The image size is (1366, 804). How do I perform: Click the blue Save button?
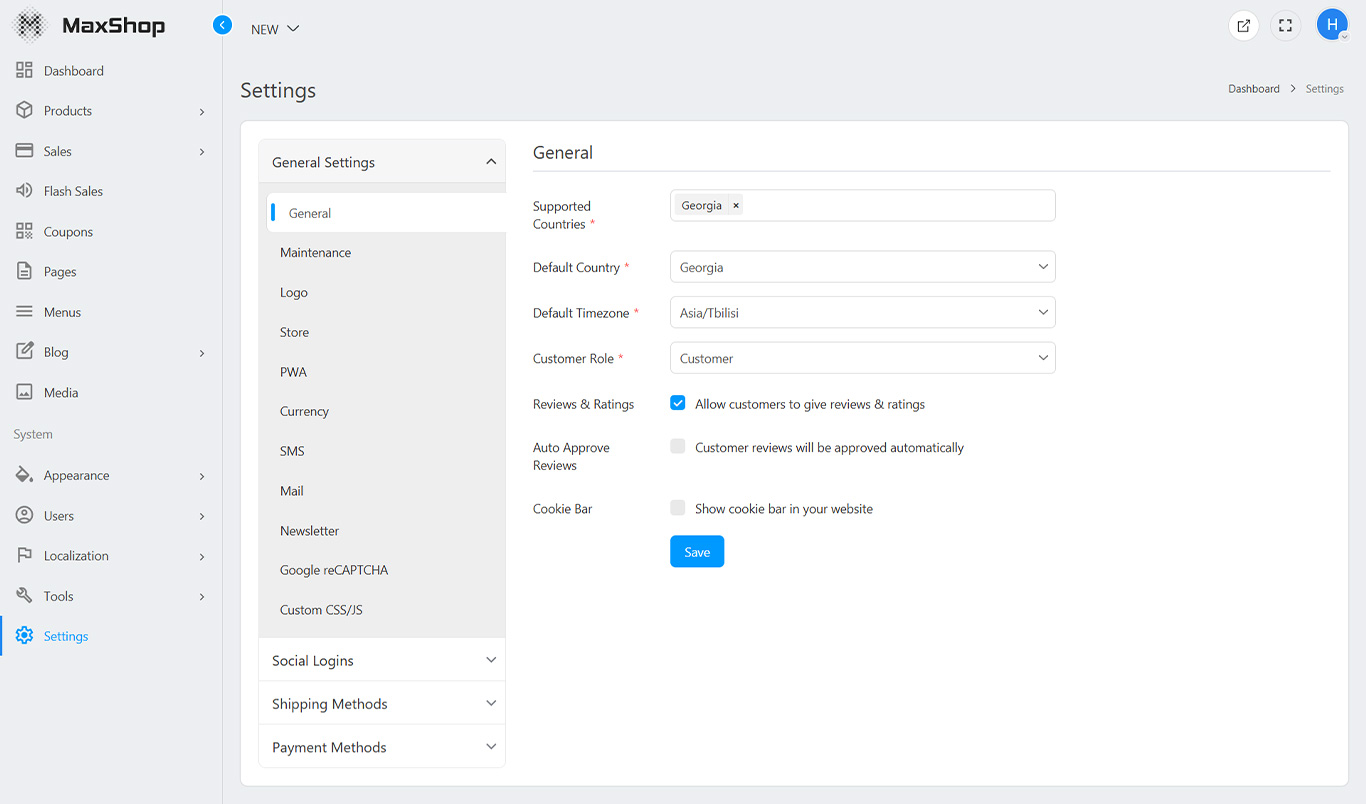697,552
